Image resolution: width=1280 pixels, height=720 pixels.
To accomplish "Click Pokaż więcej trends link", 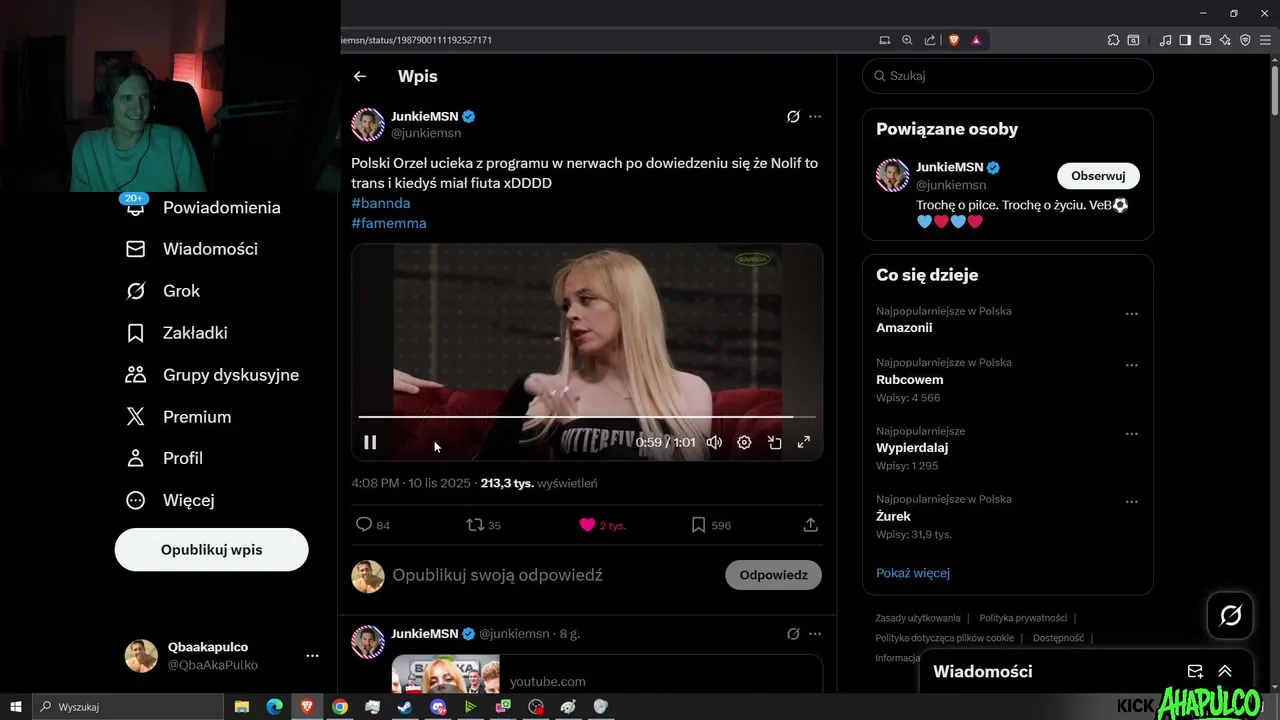I will point(913,573).
